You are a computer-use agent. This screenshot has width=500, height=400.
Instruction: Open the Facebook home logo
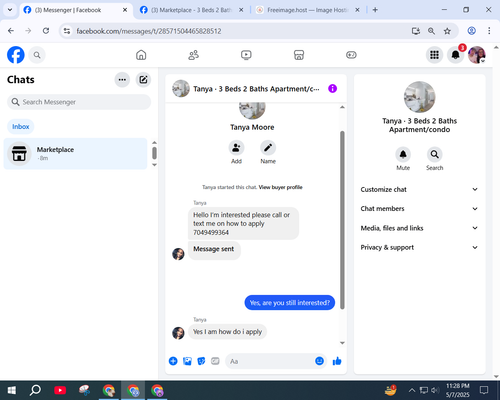(16, 55)
